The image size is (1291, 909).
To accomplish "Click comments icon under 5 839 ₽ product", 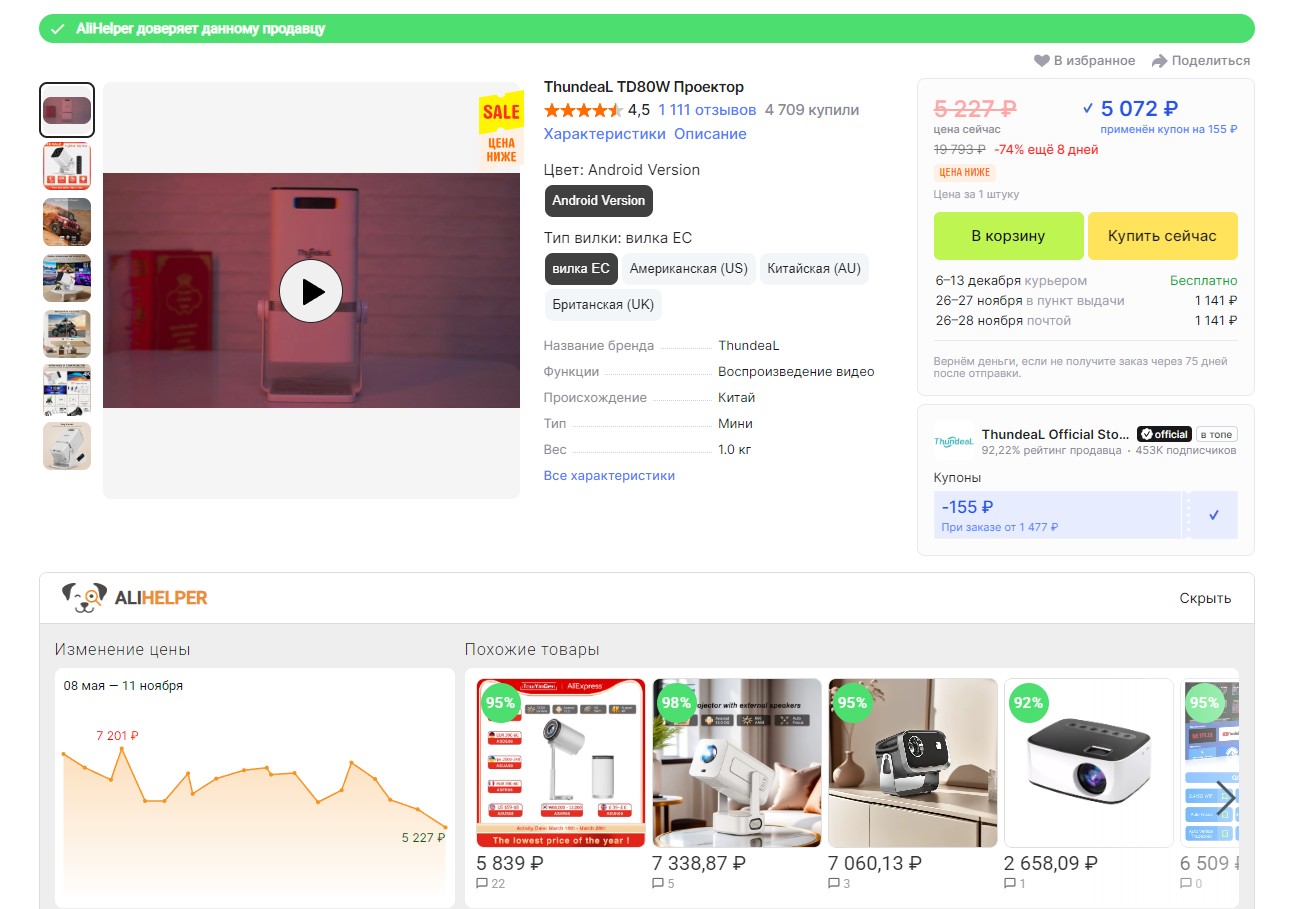I will point(483,884).
